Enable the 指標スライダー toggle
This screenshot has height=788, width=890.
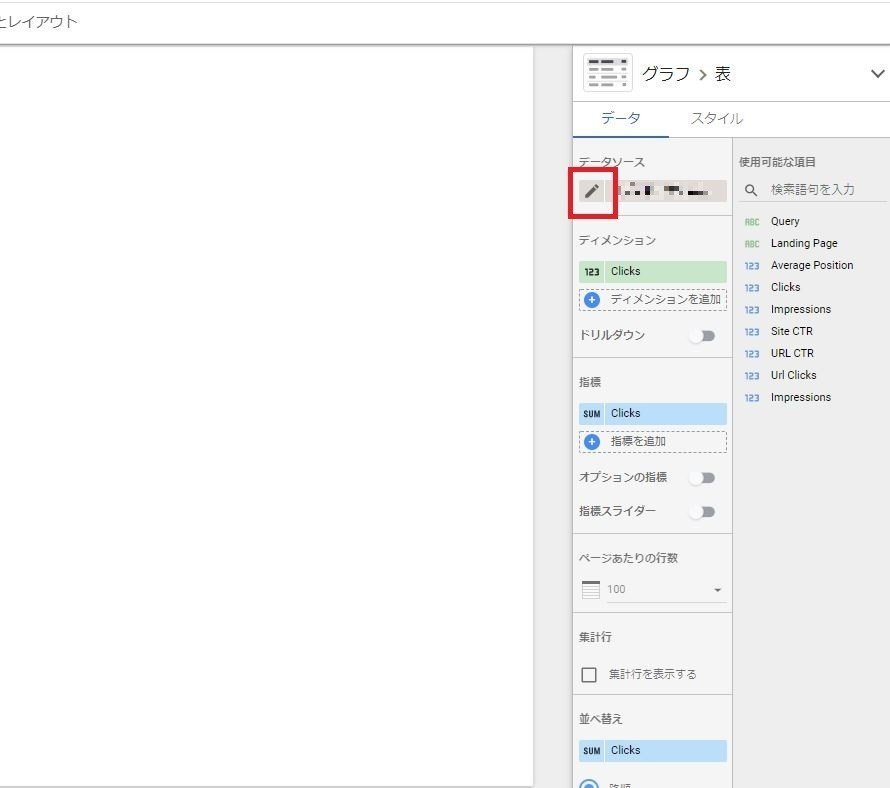tap(703, 511)
